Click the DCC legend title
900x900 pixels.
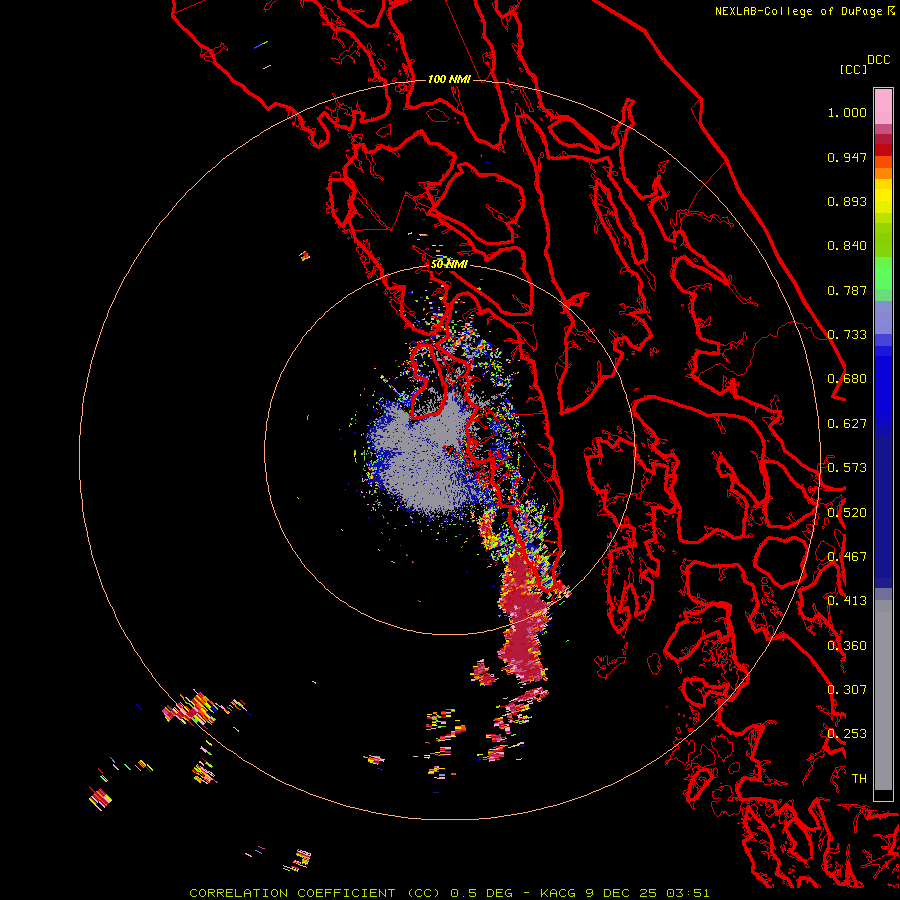(878, 59)
